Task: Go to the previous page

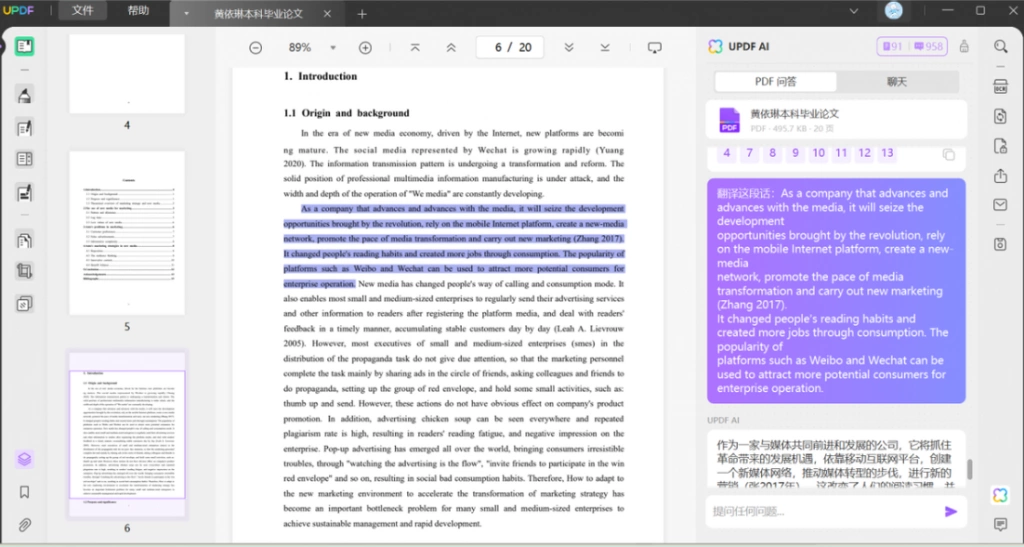Action: click(x=451, y=48)
